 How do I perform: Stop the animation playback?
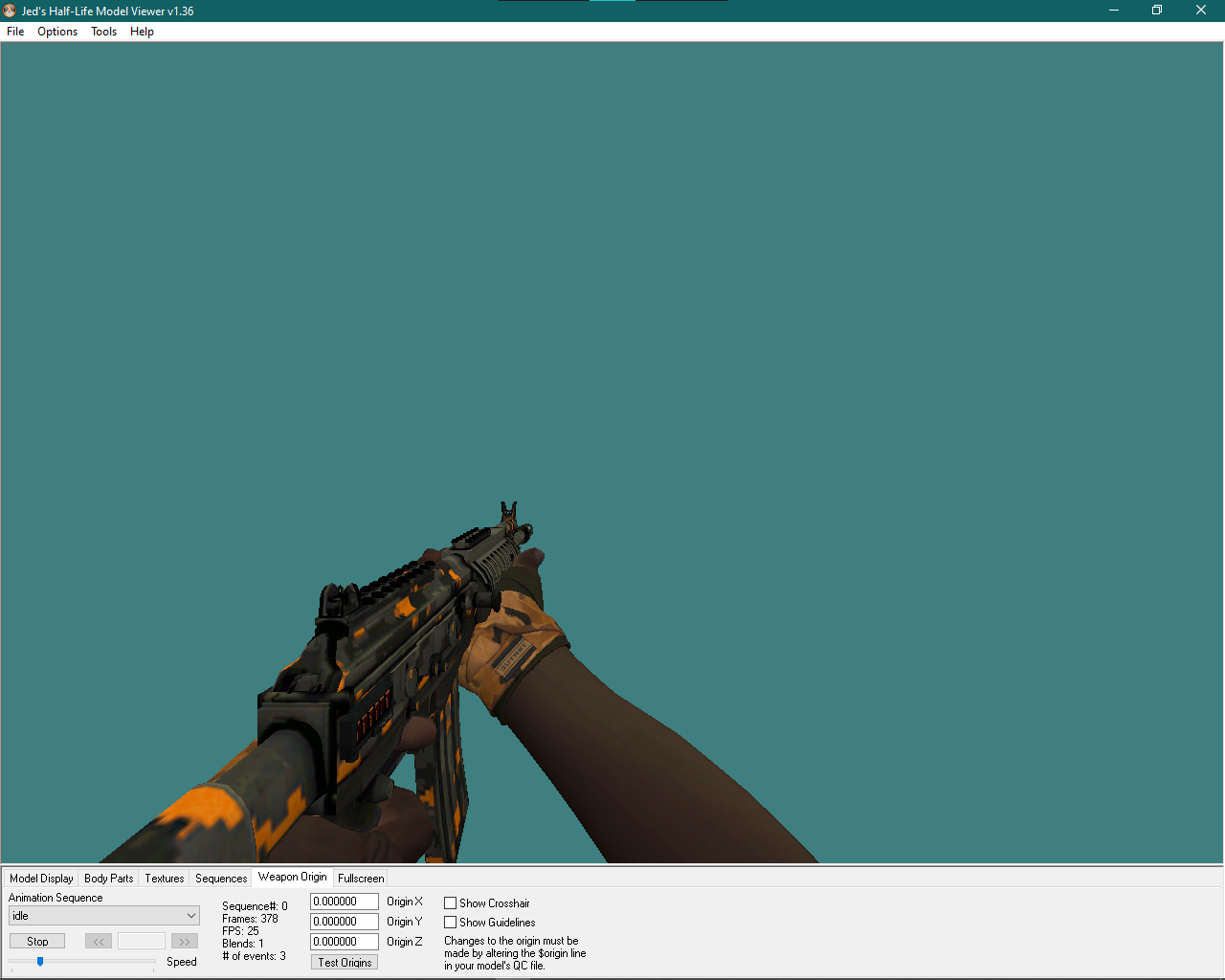pos(37,942)
